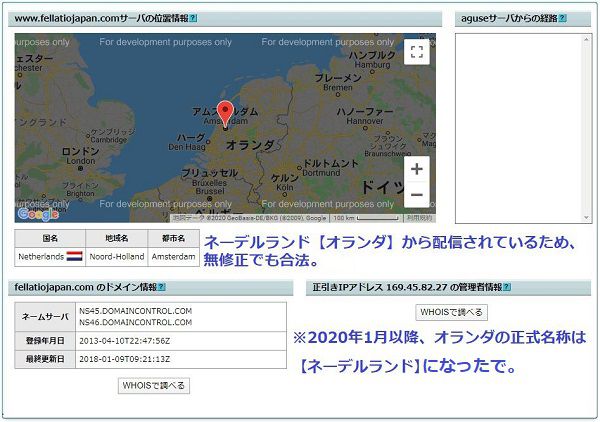Viewport: 600px width, 422px height.
Task: Click the Google logo on the map
Action: click(x=38, y=215)
